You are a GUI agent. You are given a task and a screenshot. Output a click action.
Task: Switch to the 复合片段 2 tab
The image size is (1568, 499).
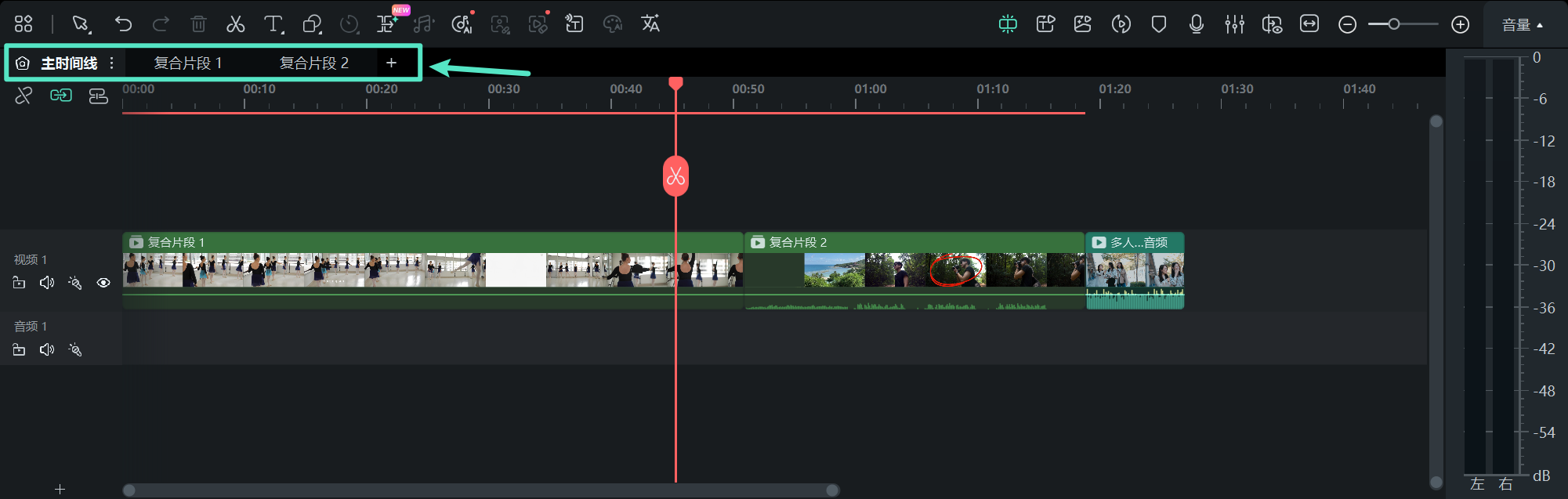314,63
